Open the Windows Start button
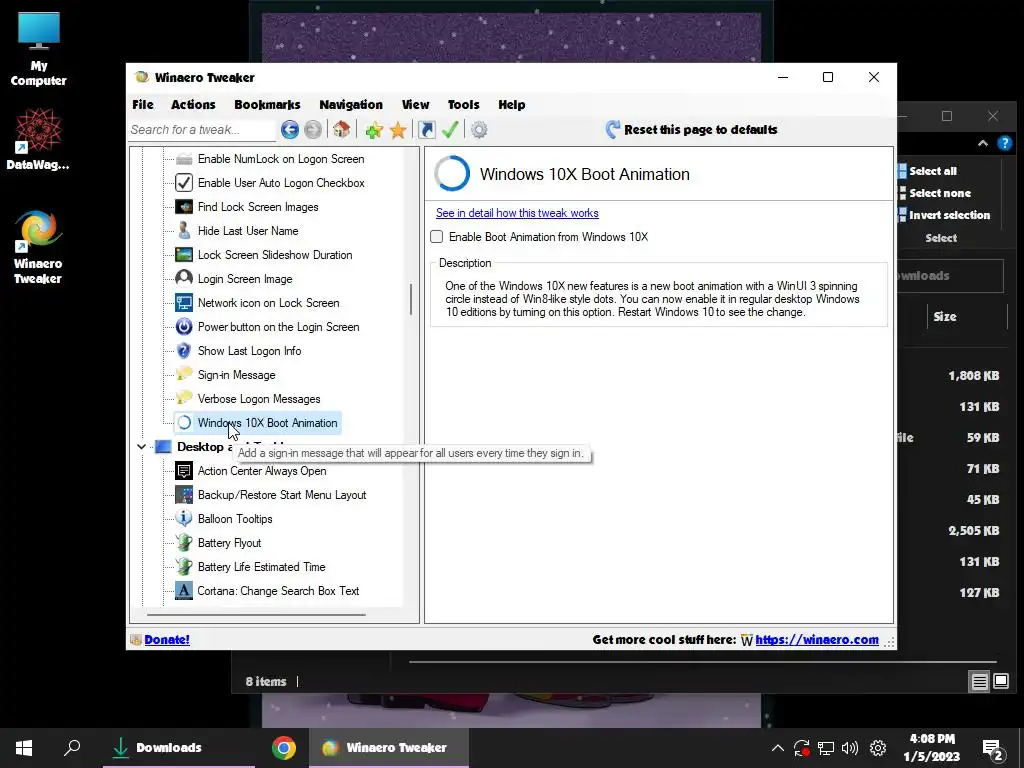Screen dimensions: 1024x768 point(24,748)
